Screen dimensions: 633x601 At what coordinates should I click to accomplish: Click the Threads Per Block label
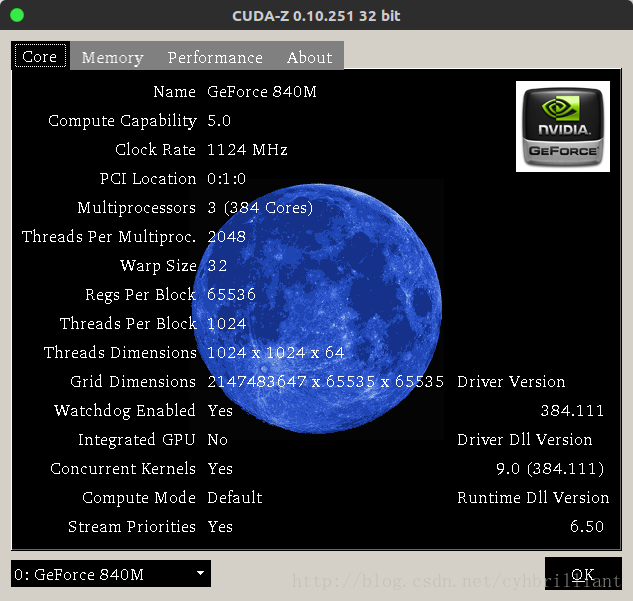(x=128, y=324)
